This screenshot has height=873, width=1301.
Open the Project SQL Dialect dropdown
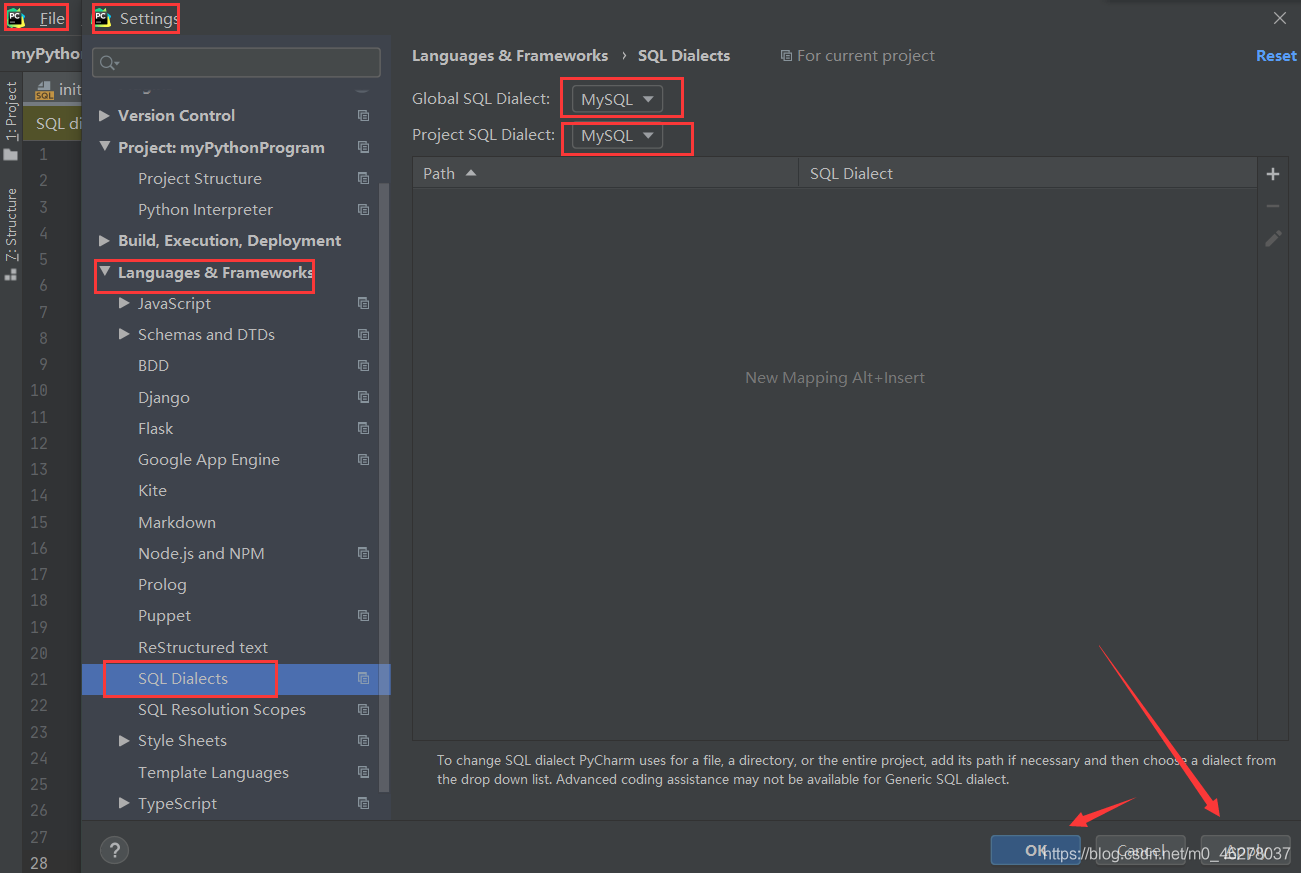click(x=617, y=136)
